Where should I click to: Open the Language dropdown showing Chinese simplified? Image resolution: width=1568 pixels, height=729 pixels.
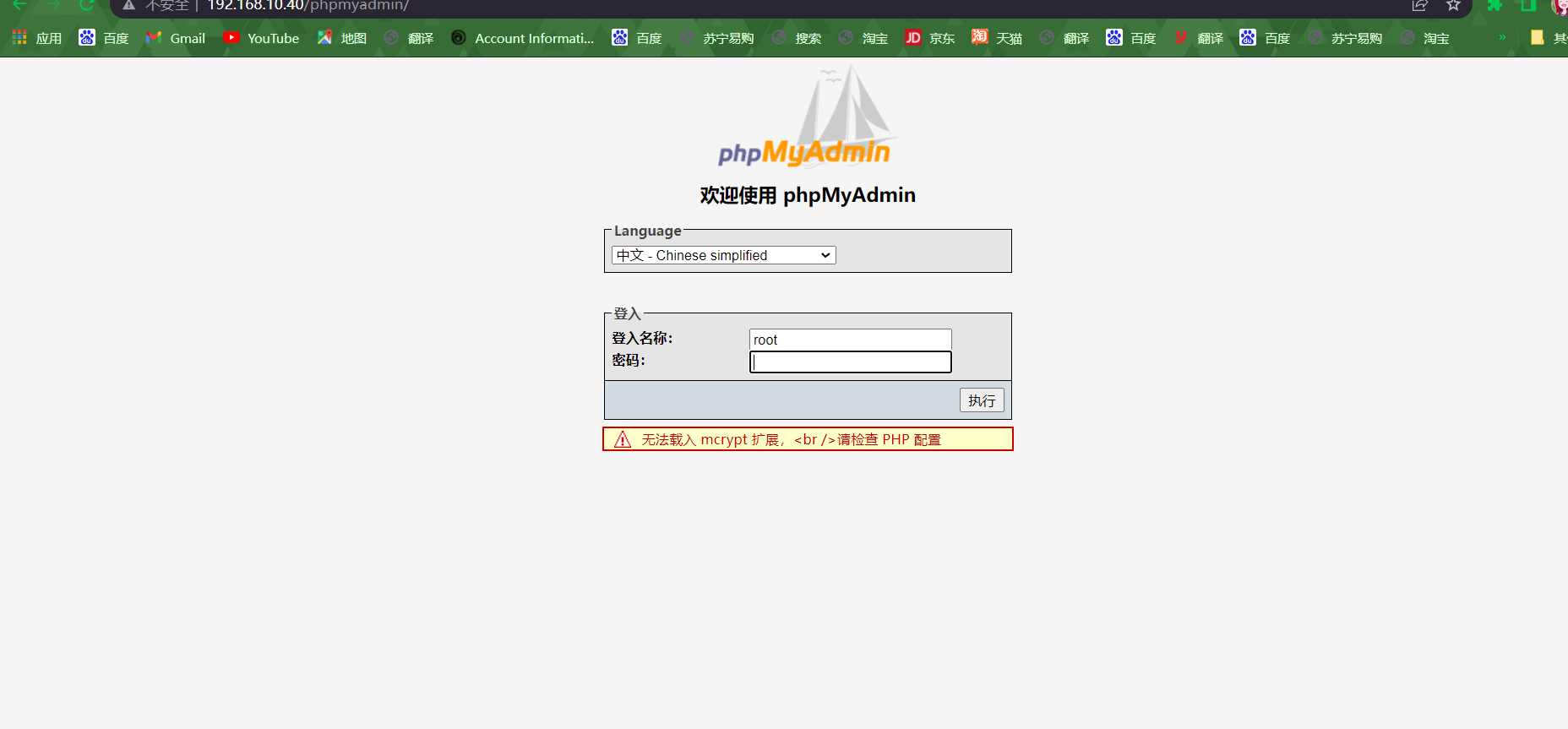coord(724,255)
